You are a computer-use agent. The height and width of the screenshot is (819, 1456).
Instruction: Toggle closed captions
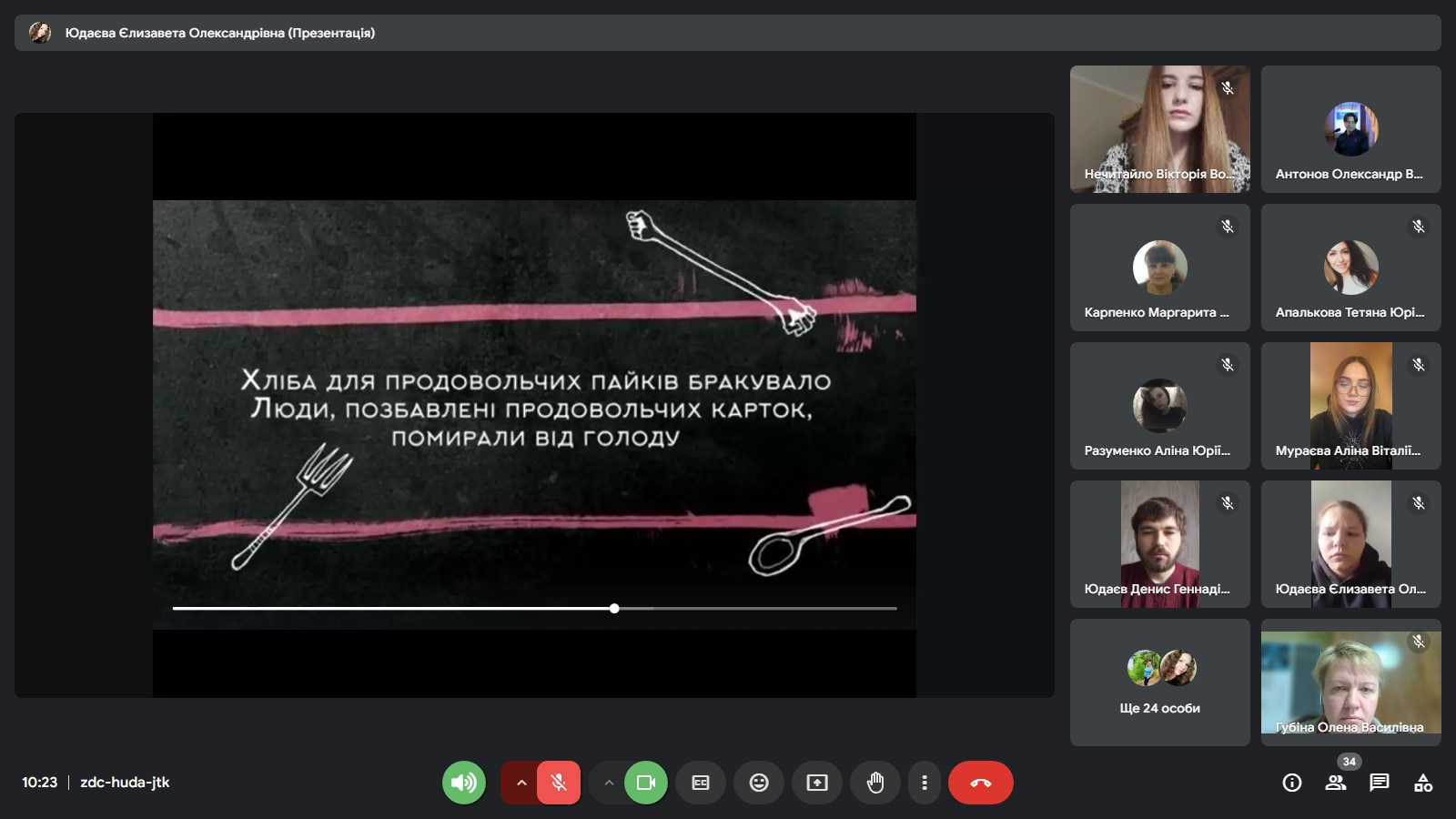(701, 783)
